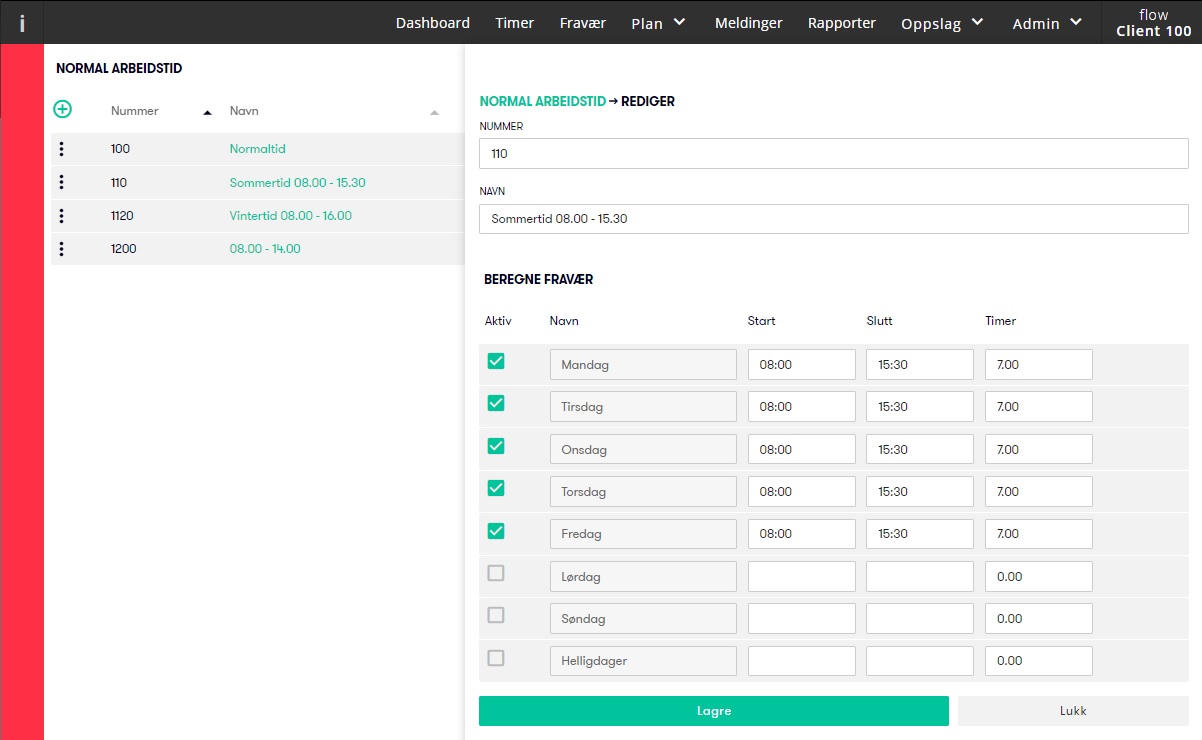Enable the Søndag active checkbox
This screenshot has width=1202, height=740.
click(496, 615)
